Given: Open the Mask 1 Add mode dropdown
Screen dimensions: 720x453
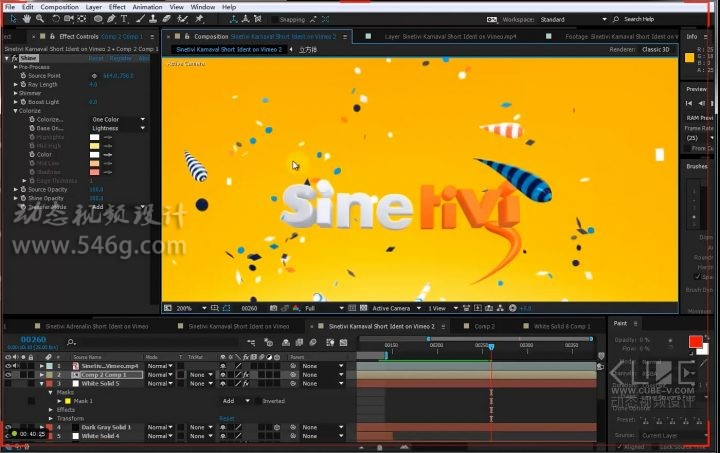Looking at the screenshot, I should tap(236, 401).
